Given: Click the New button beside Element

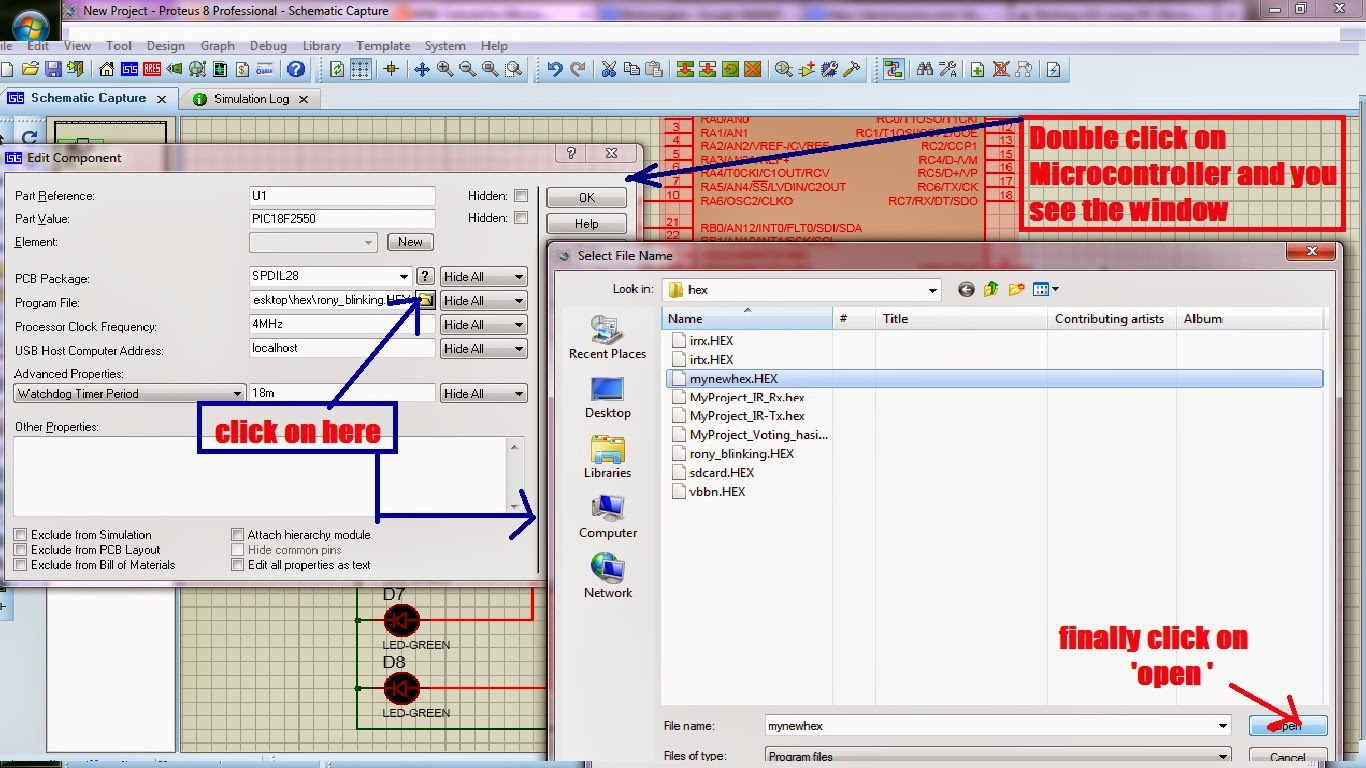Looking at the screenshot, I should pyautogui.click(x=410, y=242).
